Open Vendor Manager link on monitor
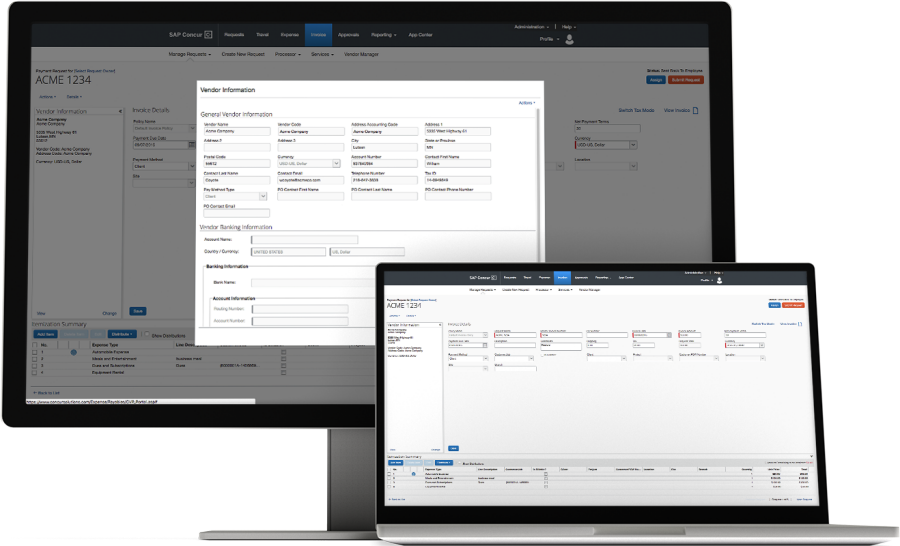Screen dimensions: 900x546 [x=361, y=54]
